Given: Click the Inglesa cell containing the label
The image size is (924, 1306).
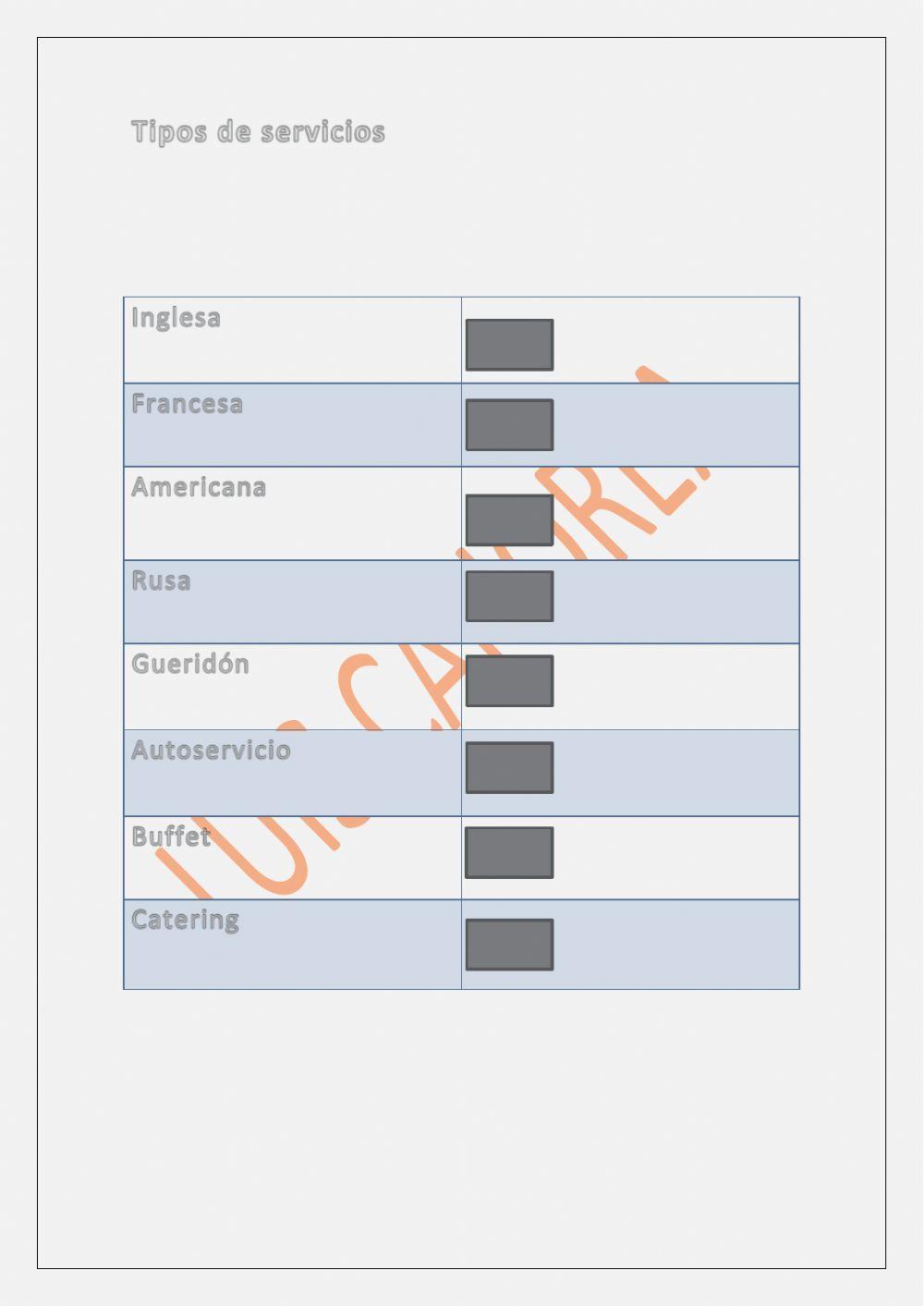Looking at the screenshot, I should tap(292, 351).
